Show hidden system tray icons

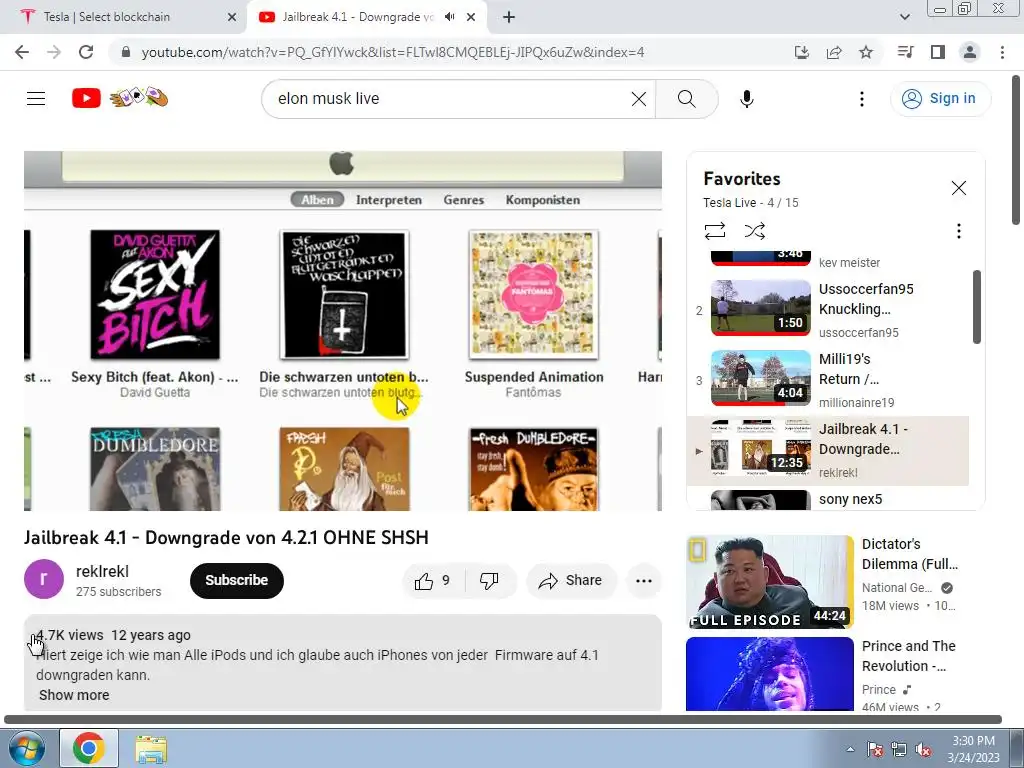[850, 749]
